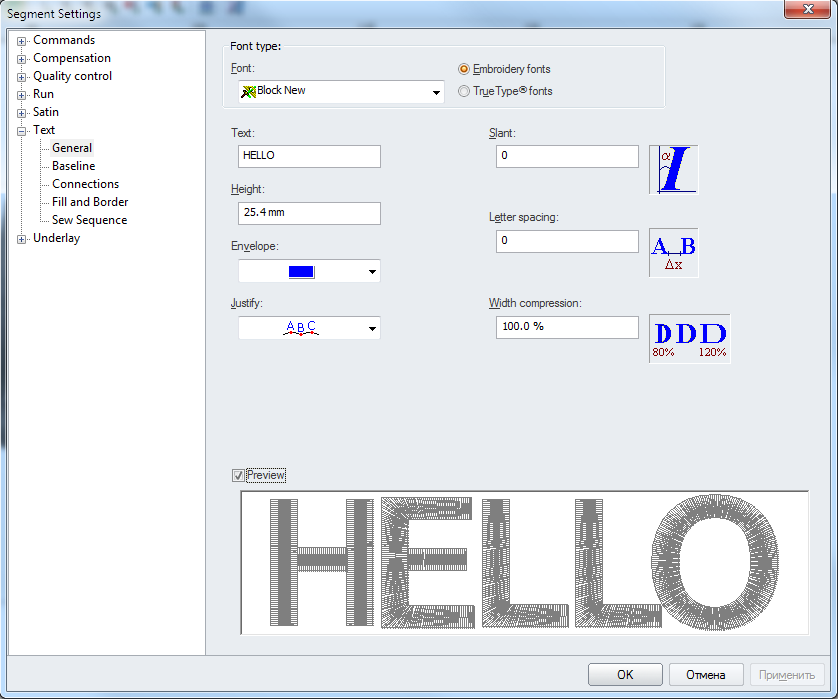Expand the Satin tree node

(x=21, y=113)
